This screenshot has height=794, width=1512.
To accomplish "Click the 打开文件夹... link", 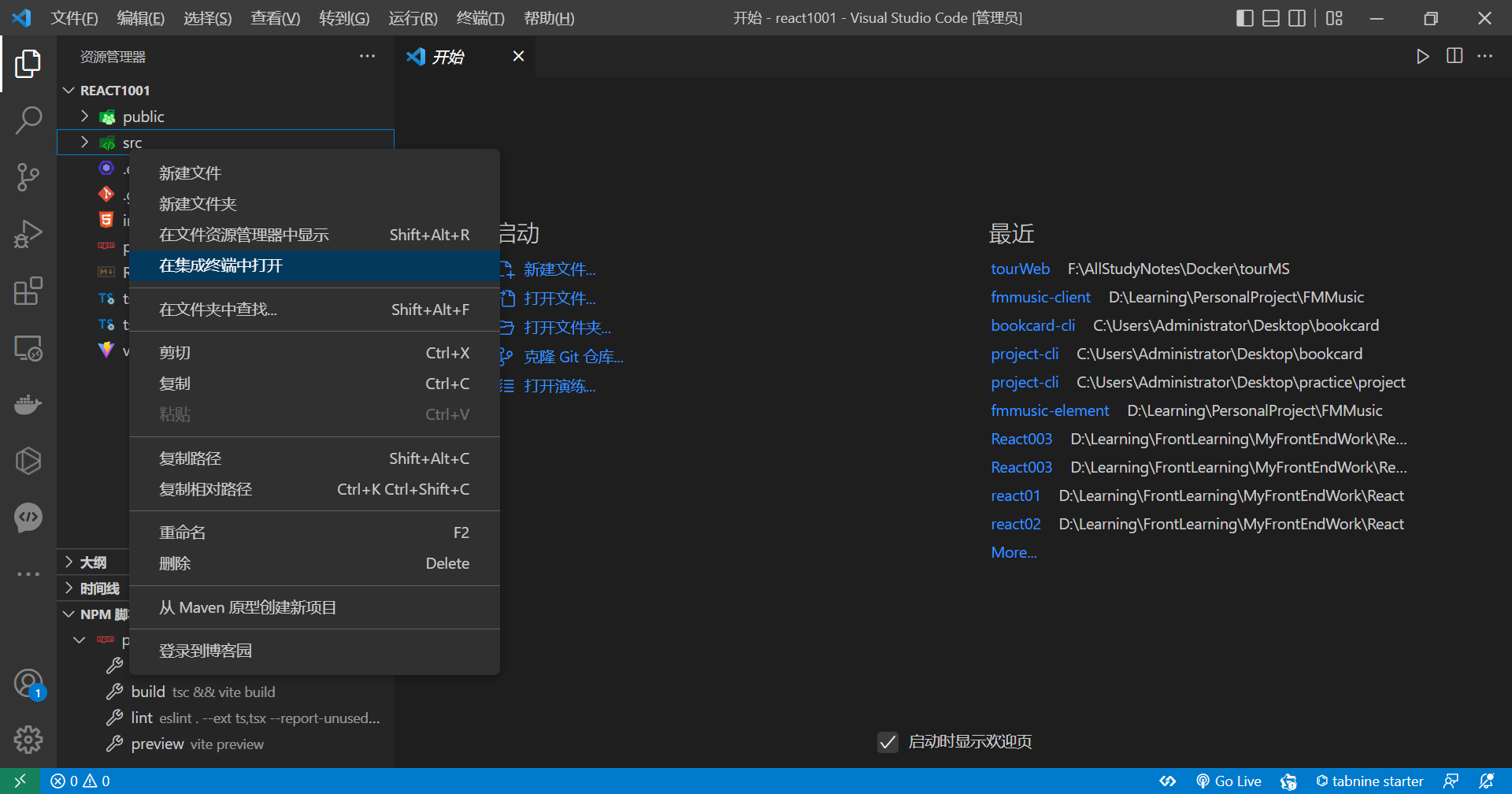I will click(567, 327).
